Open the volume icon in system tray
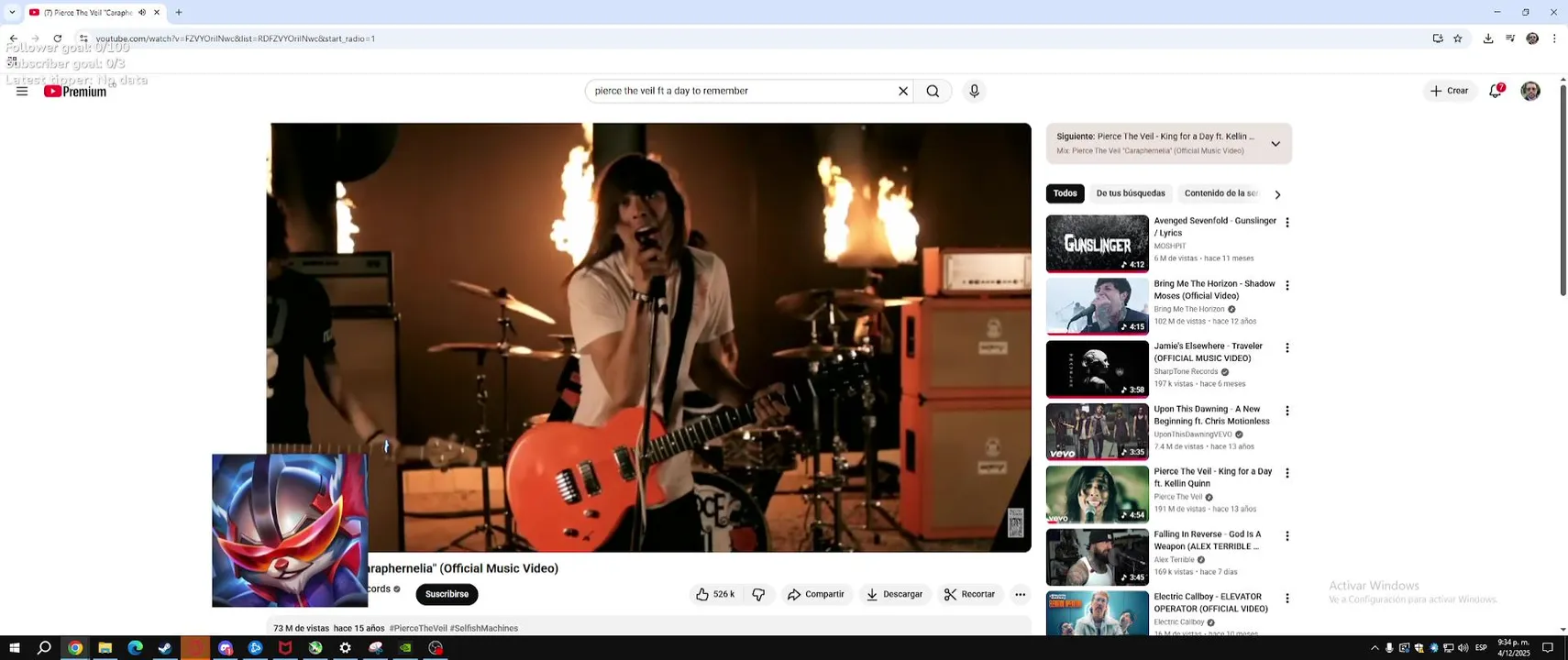The width and height of the screenshot is (1568, 660). [x=1463, y=648]
